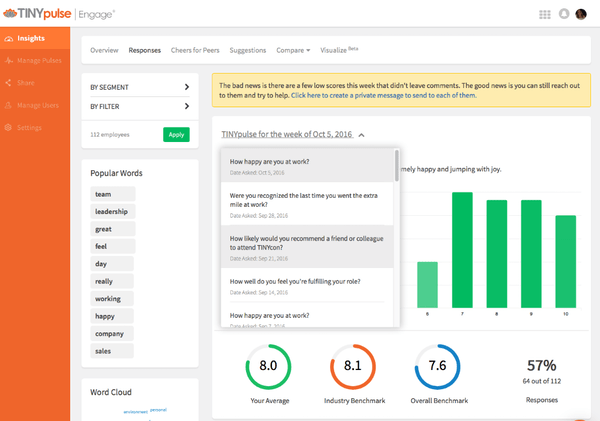
Task: Click the question list scrollbar
Action: pos(396,166)
